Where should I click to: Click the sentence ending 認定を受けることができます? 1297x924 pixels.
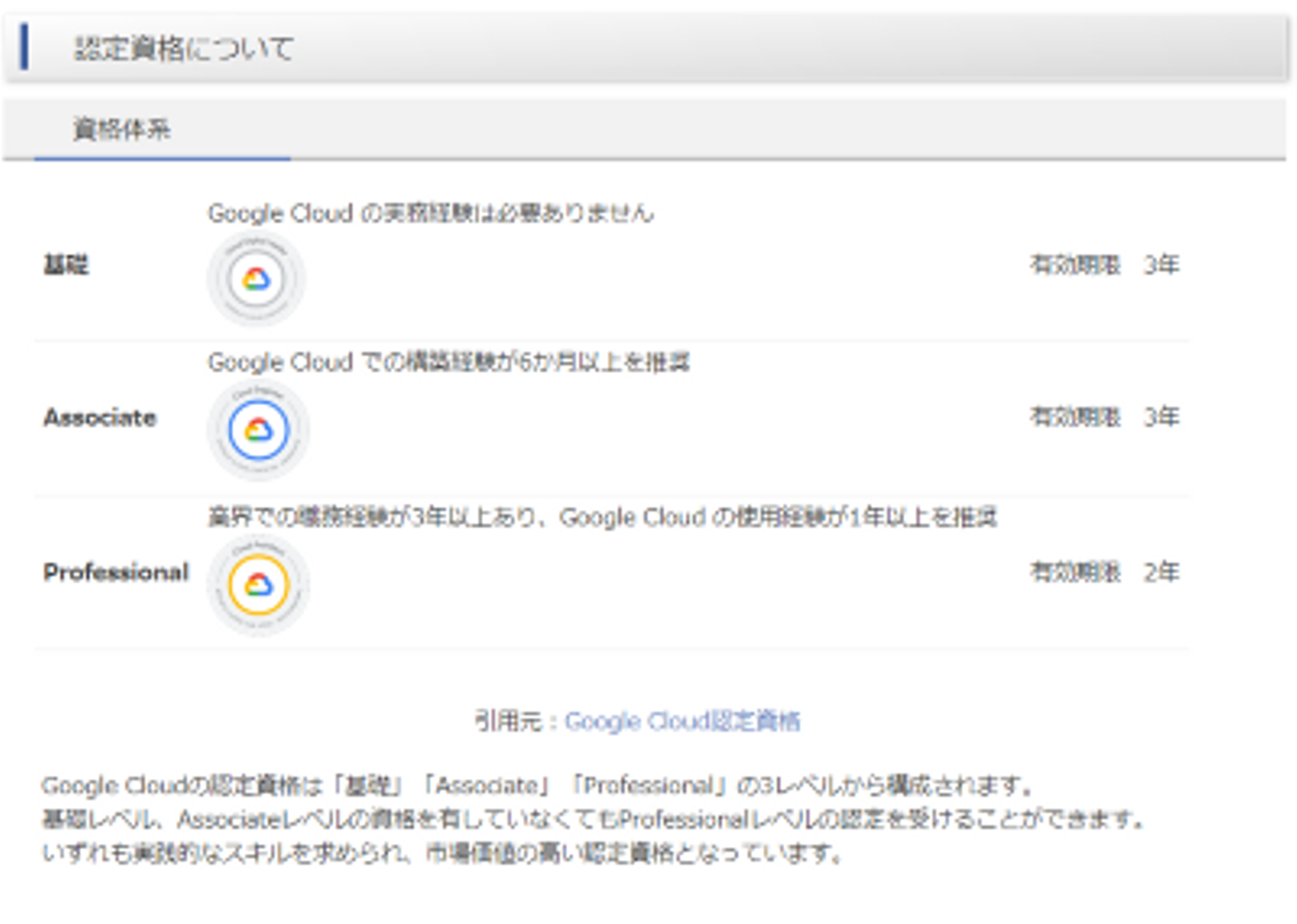[594, 820]
